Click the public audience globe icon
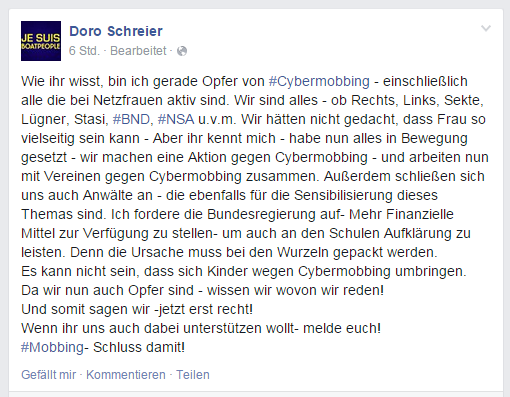 (x=182, y=51)
